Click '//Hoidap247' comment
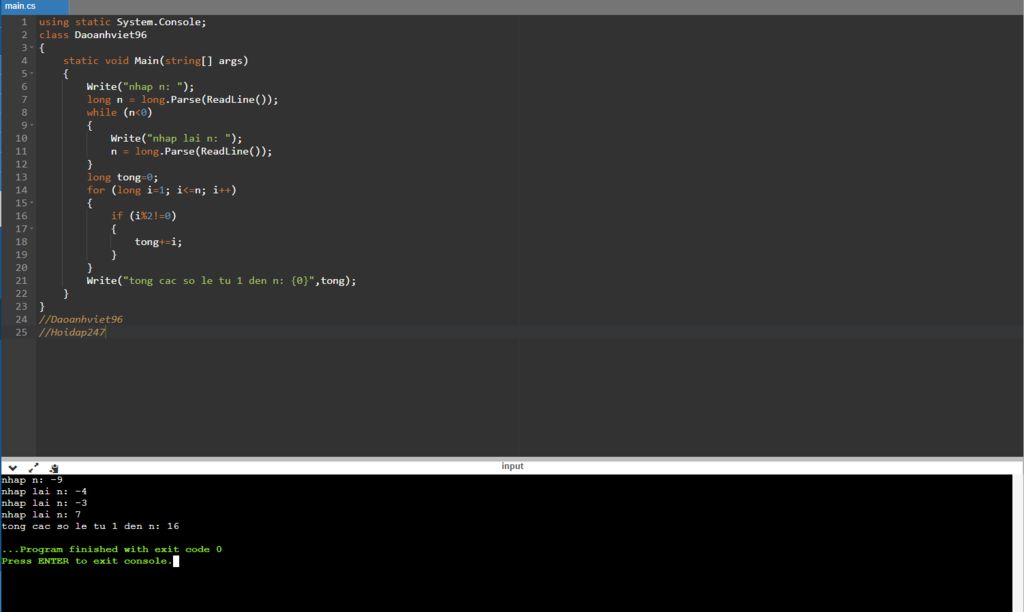The width and height of the screenshot is (1024, 612). click(x=72, y=332)
